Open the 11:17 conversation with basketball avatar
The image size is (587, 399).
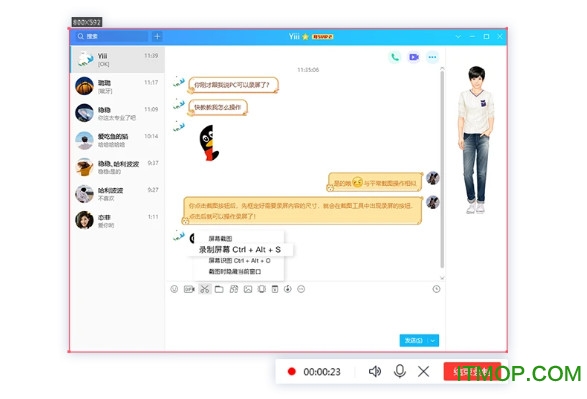point(117,86)
